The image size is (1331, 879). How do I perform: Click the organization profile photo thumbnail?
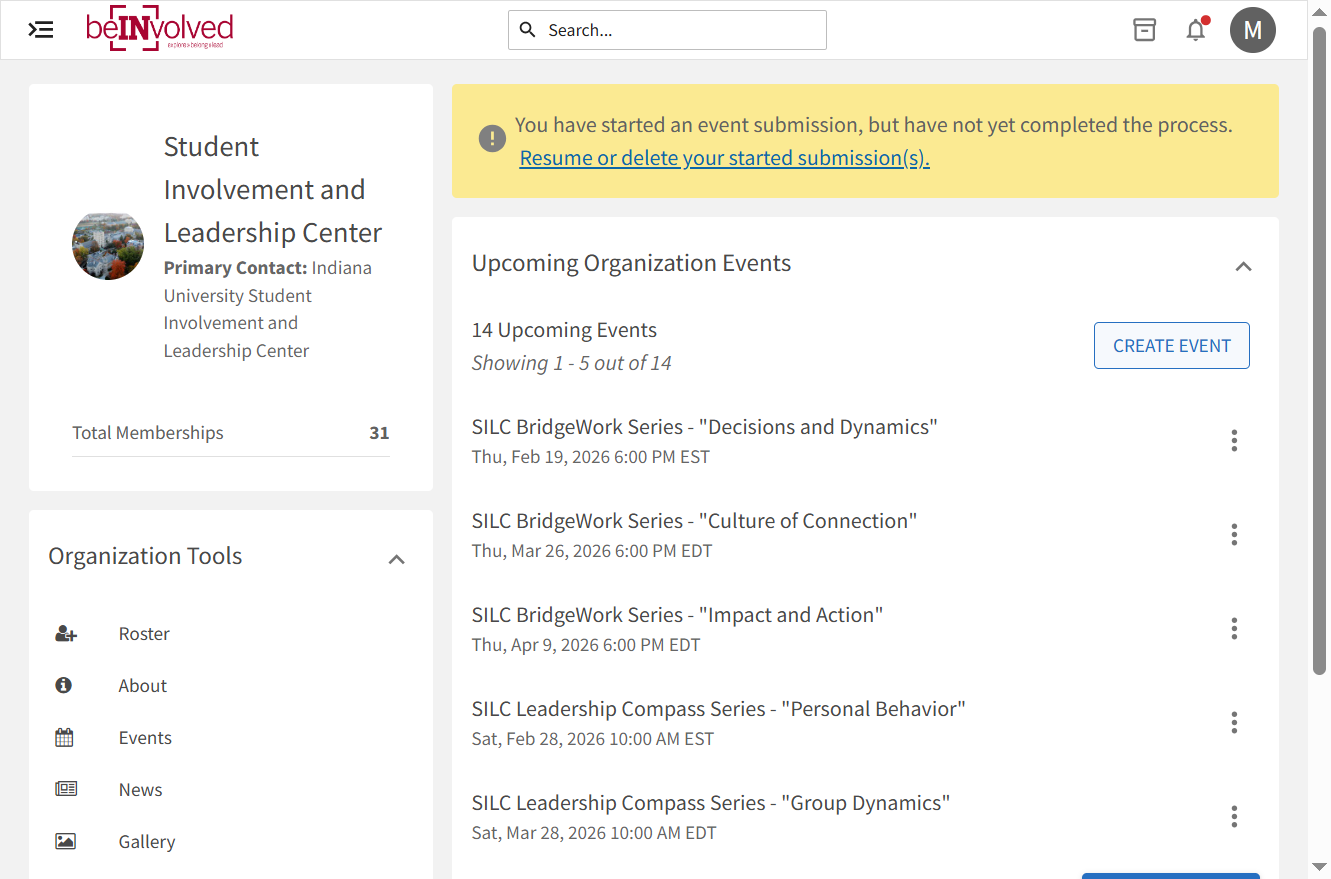pyautogui.click(x=108, y=246)
